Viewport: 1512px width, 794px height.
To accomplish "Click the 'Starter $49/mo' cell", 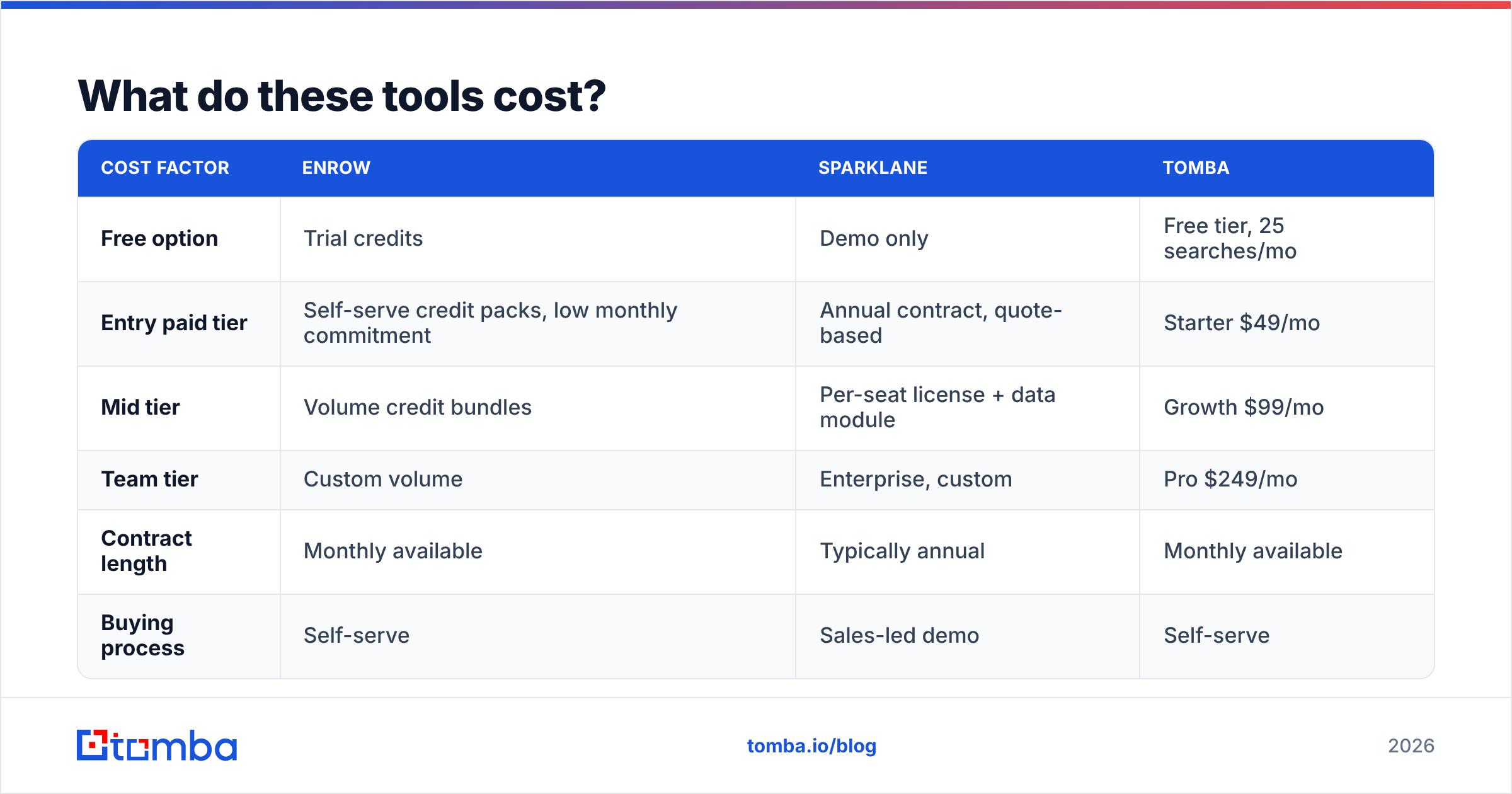I will pyautogui.click(x=1241, y=323).
